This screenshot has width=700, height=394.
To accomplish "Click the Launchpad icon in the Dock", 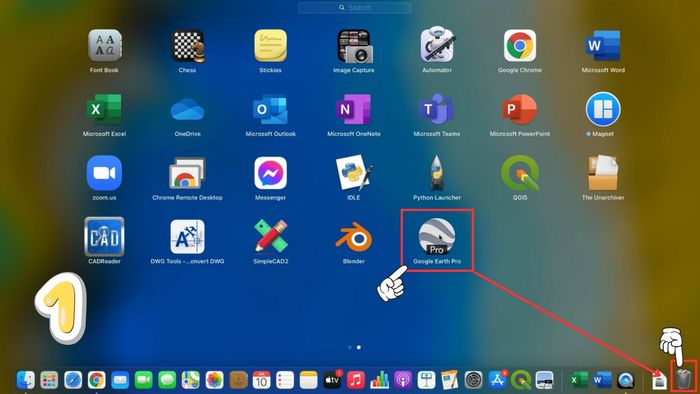I will 49,380.
